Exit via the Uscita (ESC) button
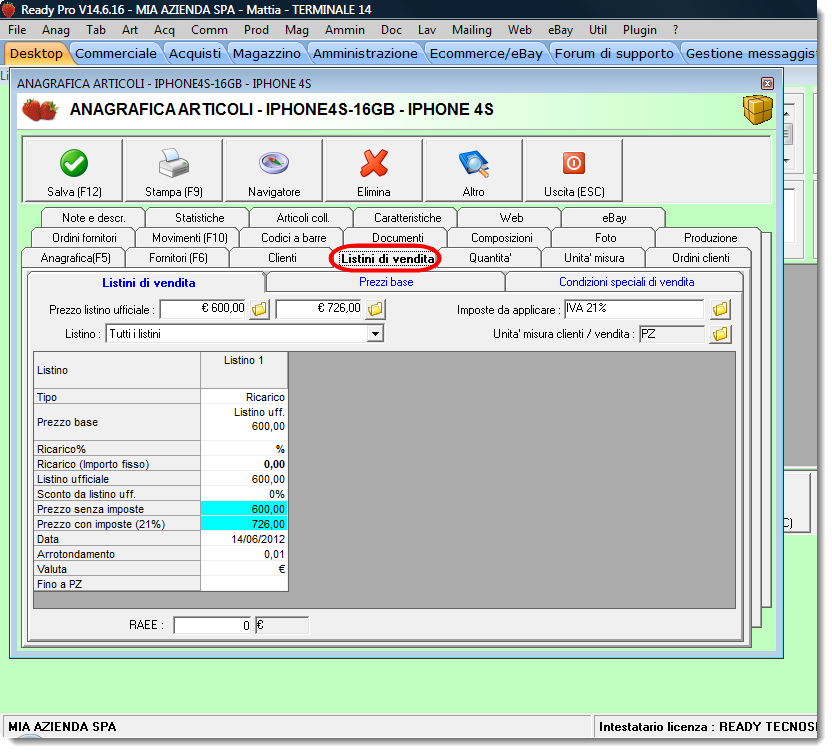This screenshot has height=753, width=832. [x=574, y=170]
